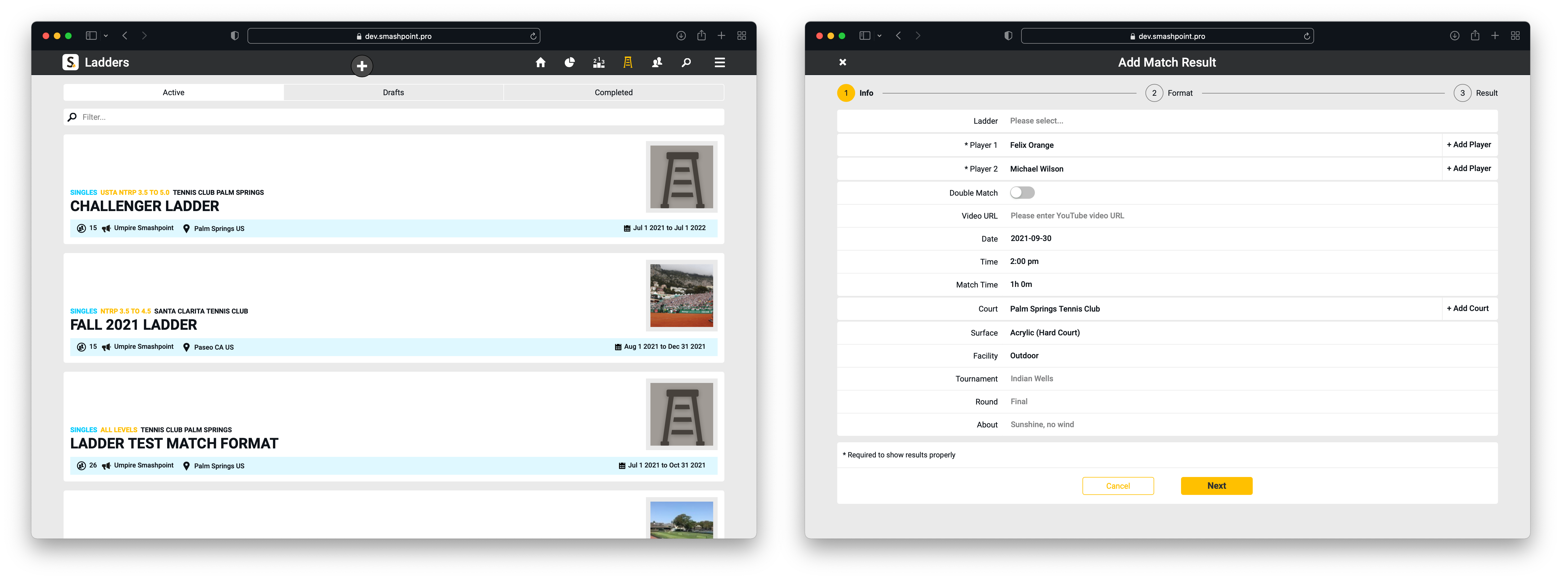
Task: Switch to the Active ladders tab
Action: point(174,92)
